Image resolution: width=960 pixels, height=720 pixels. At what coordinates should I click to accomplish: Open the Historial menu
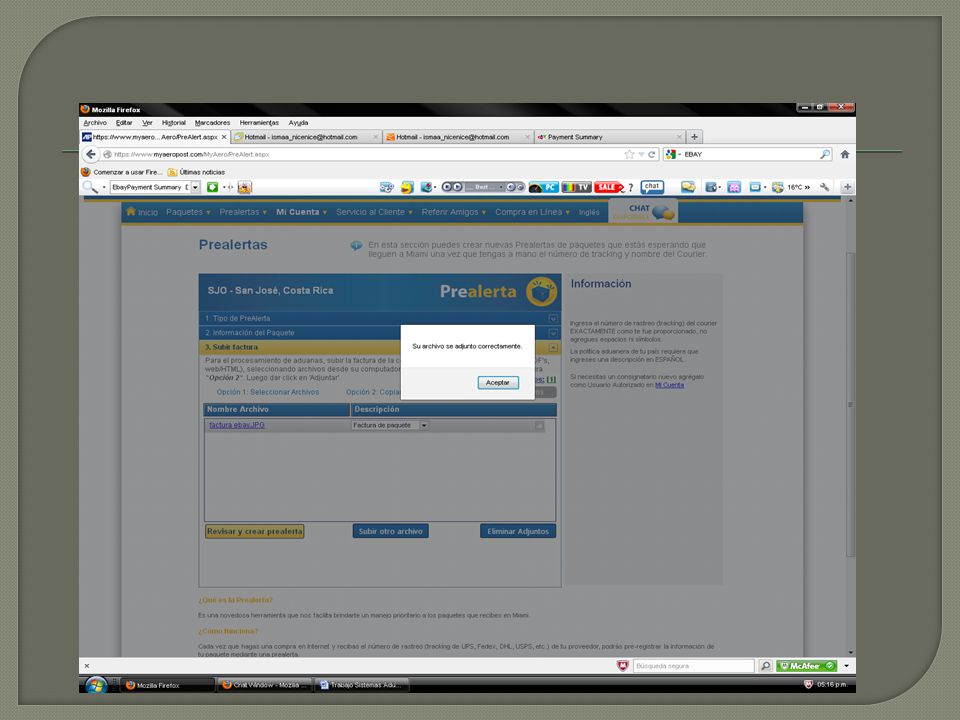[x=174, y=122]
